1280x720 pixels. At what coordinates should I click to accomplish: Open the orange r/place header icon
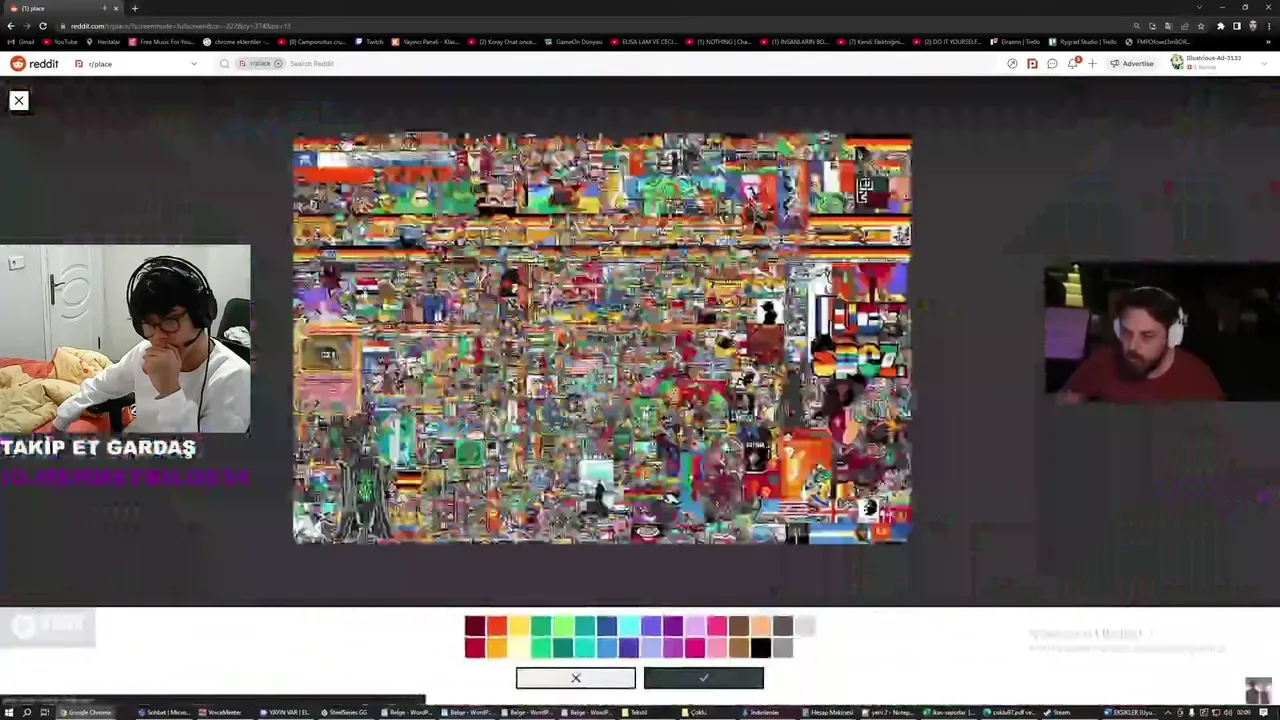pyautogui.click(x=1032, y=63)
